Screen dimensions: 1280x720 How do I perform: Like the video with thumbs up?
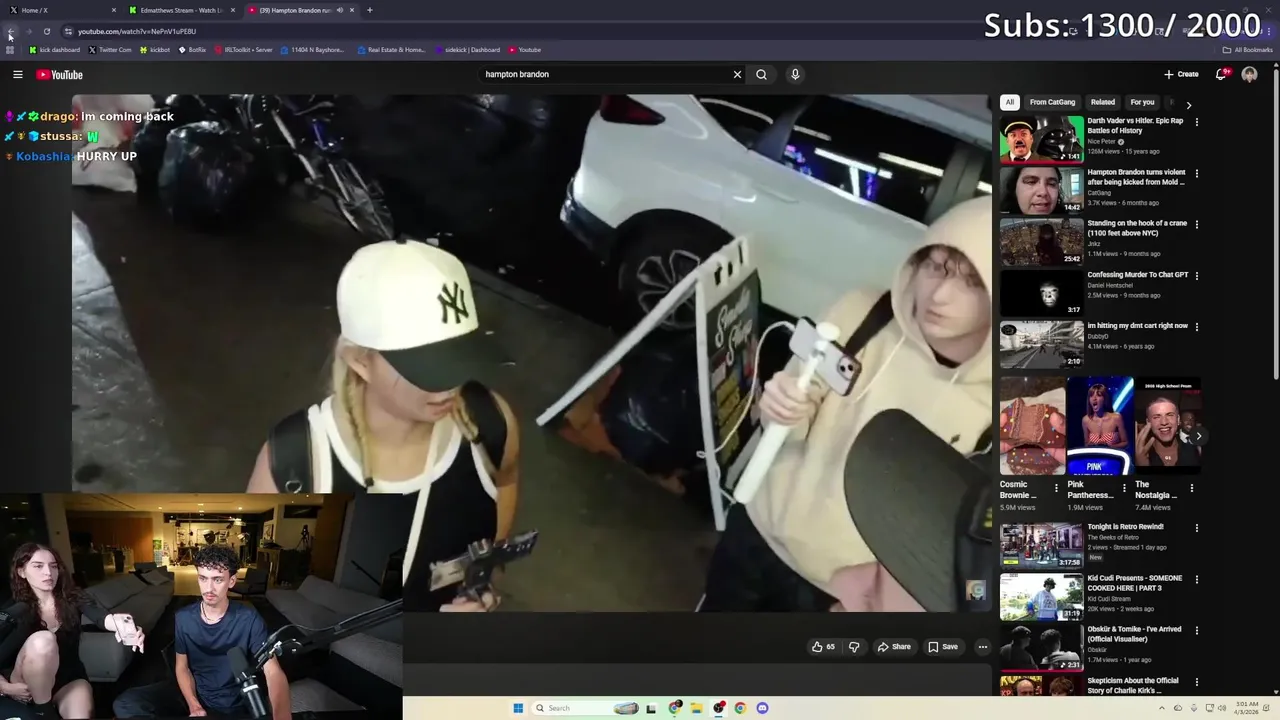click(824, 647)
